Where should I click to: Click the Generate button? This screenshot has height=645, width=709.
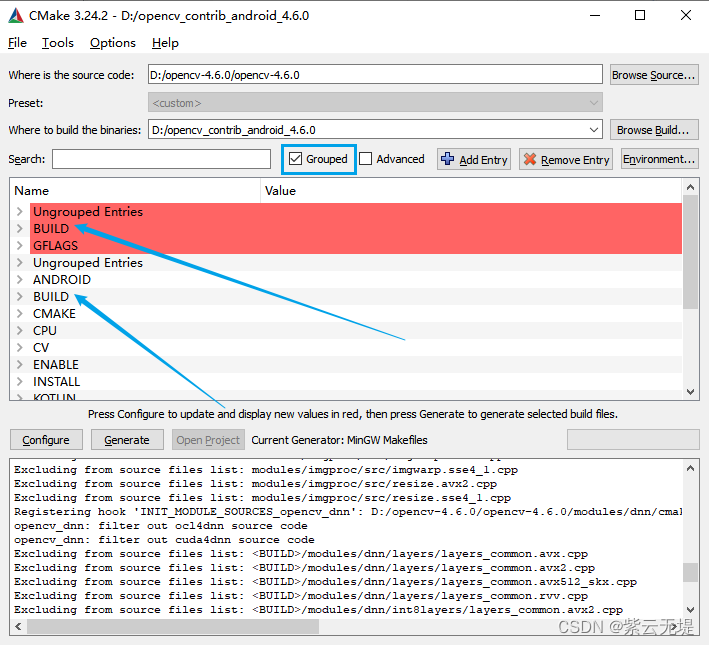[127, 440]
